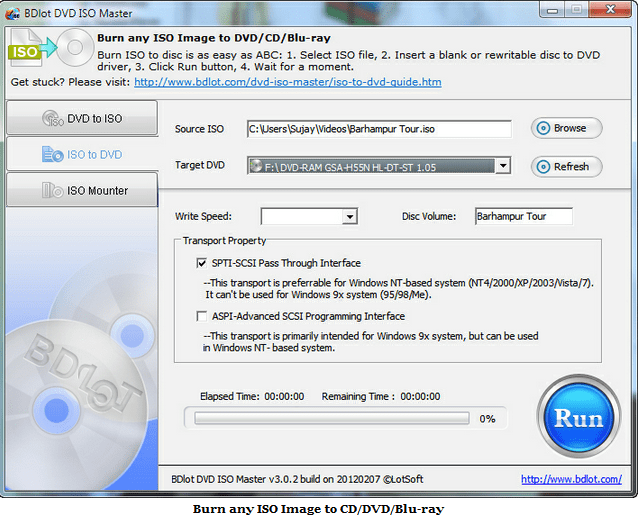640x520 pixels.
Task: Click the disc icon in the DVD to ISO tab
Action: tap(53, 118)
